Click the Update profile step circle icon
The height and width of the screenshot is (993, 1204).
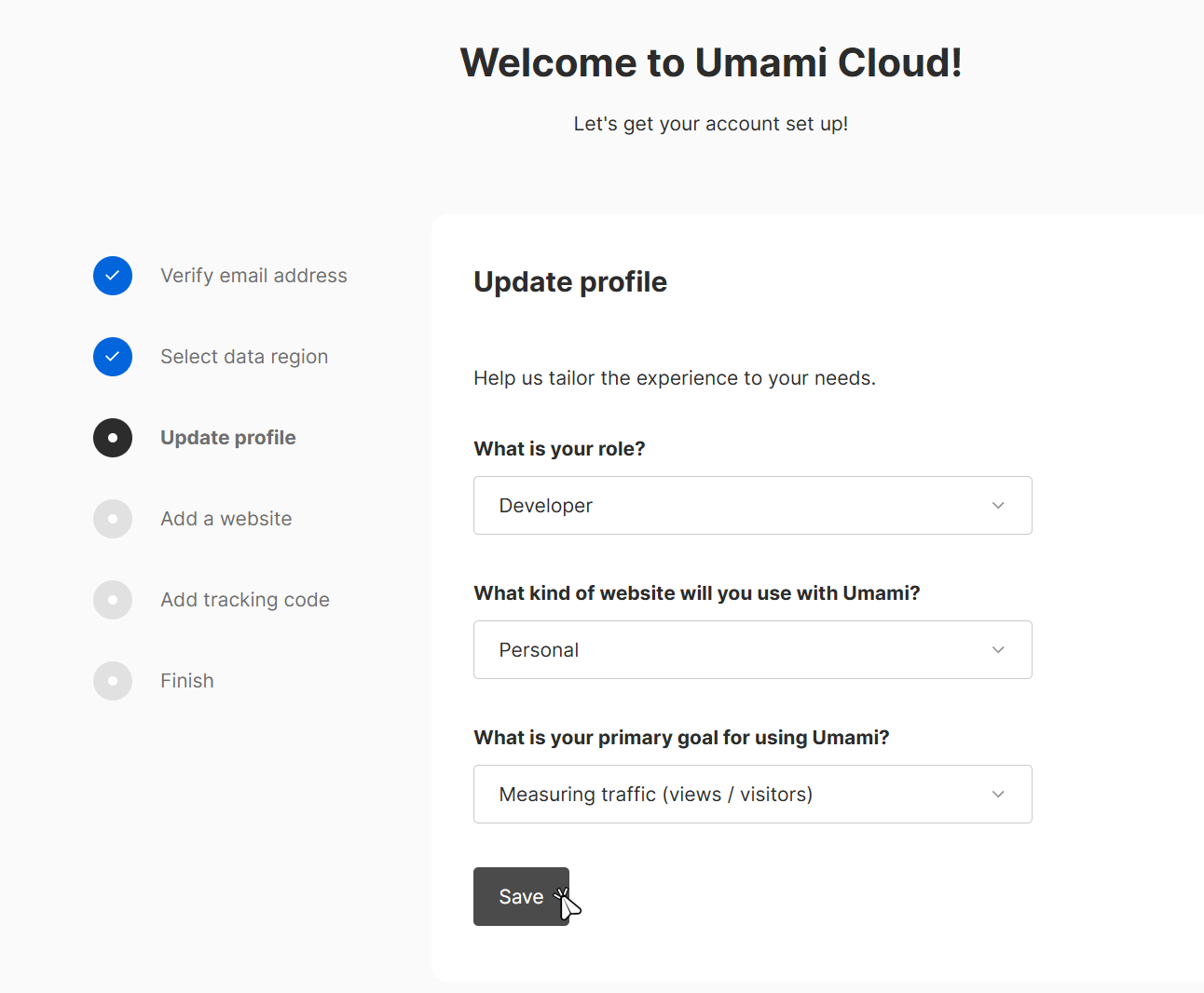click(113, 438)
